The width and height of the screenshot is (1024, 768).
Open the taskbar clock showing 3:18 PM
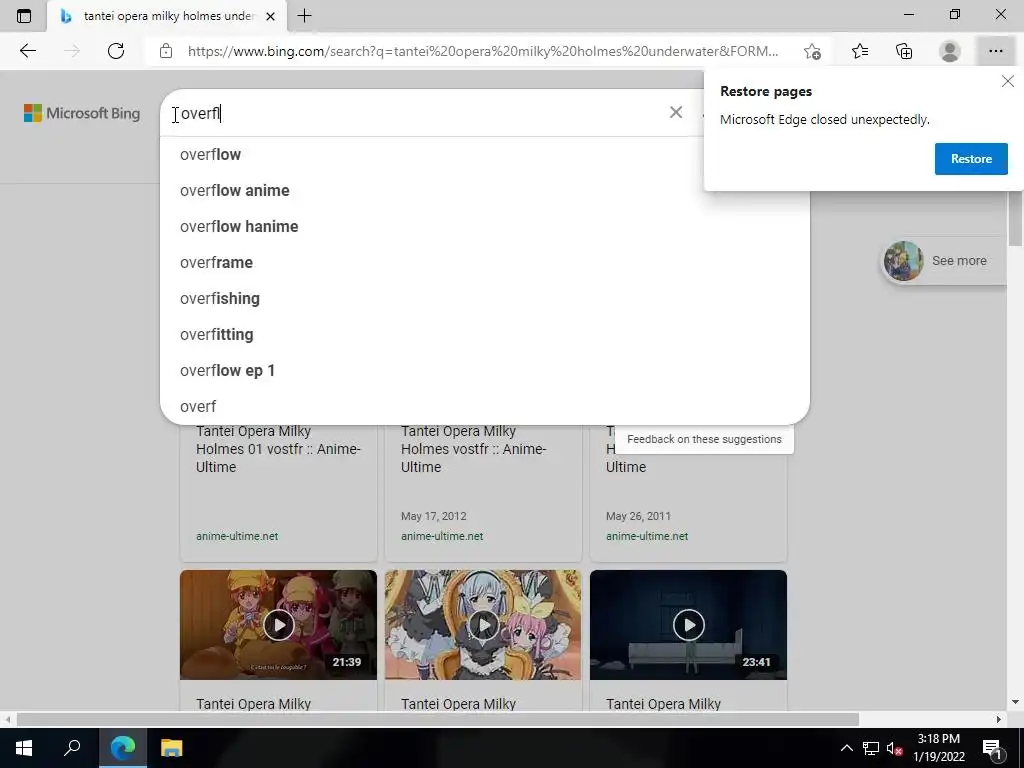click(x=938, y=748)
